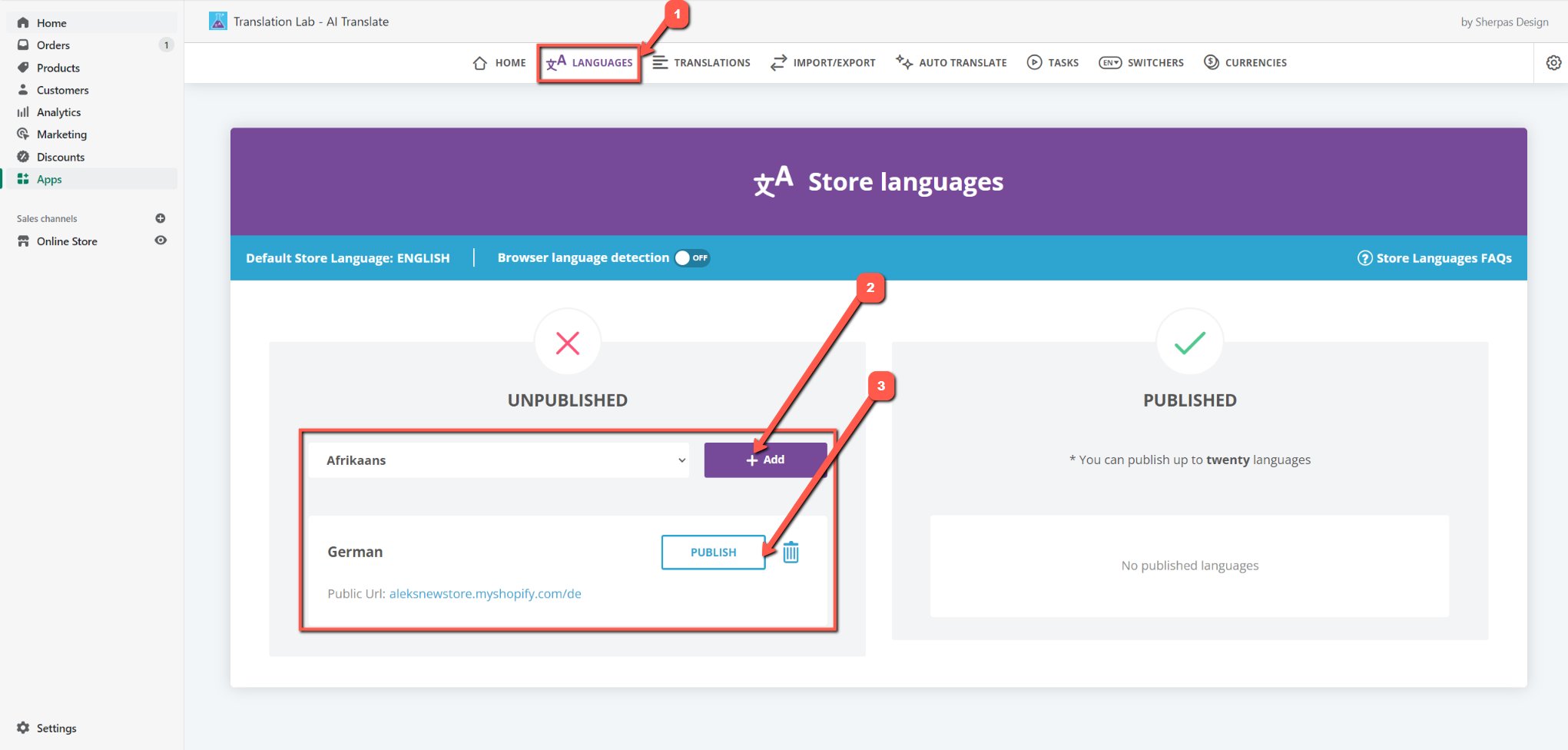Screen dimensions: 1568x750
Task: Delete German language with trash icon
Action: click(x=791, y=552)
